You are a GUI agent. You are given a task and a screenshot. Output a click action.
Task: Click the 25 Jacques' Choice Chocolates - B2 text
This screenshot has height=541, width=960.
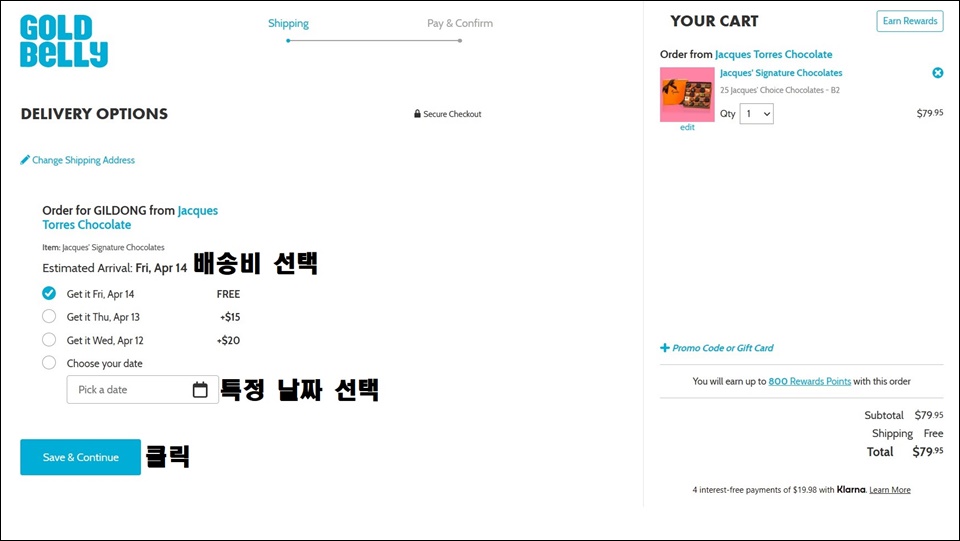pos(780,90)
